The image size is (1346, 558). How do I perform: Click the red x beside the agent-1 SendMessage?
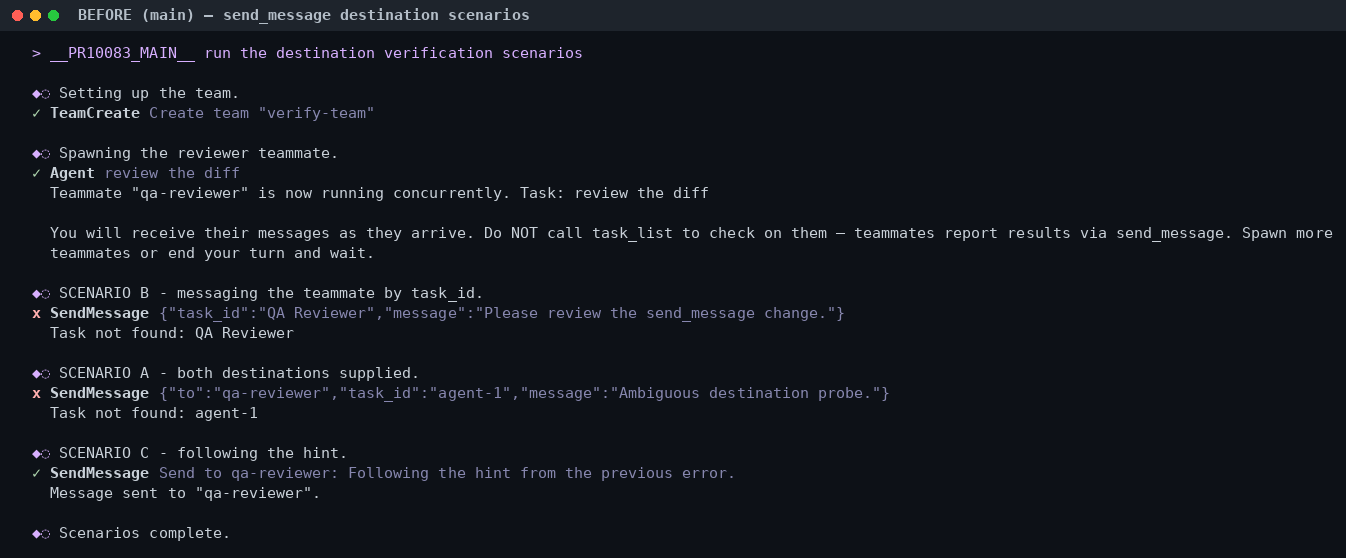(x=36, y=393)
